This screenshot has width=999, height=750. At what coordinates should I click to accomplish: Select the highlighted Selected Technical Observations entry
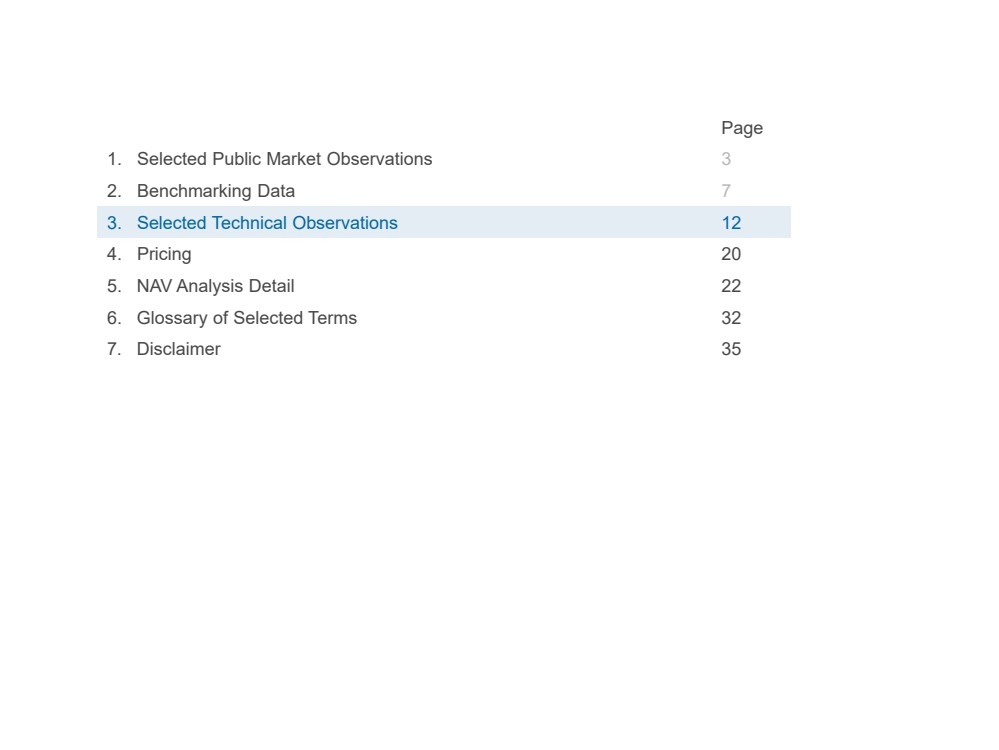pyautogui.click(x=267, y=223)
